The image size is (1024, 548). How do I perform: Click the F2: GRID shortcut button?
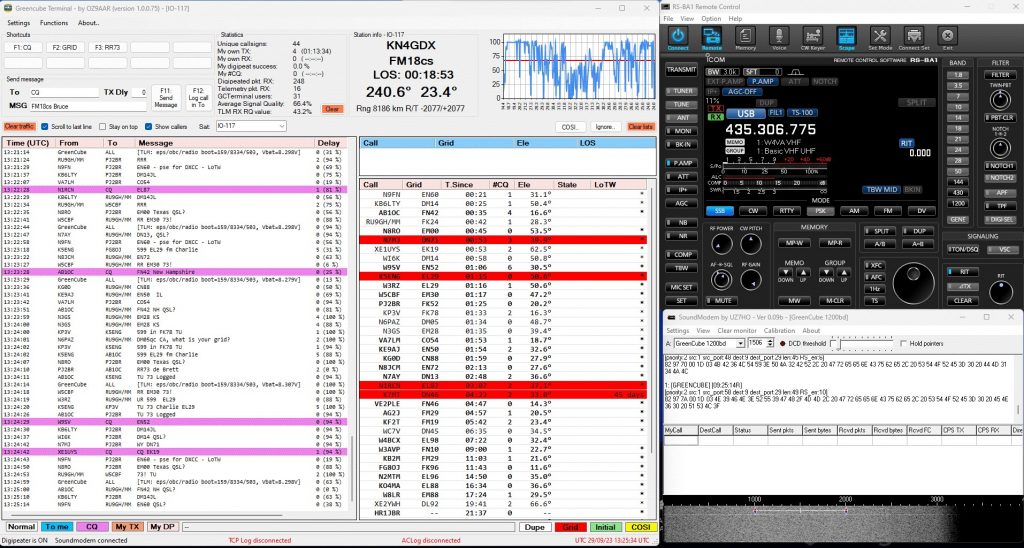65,48
